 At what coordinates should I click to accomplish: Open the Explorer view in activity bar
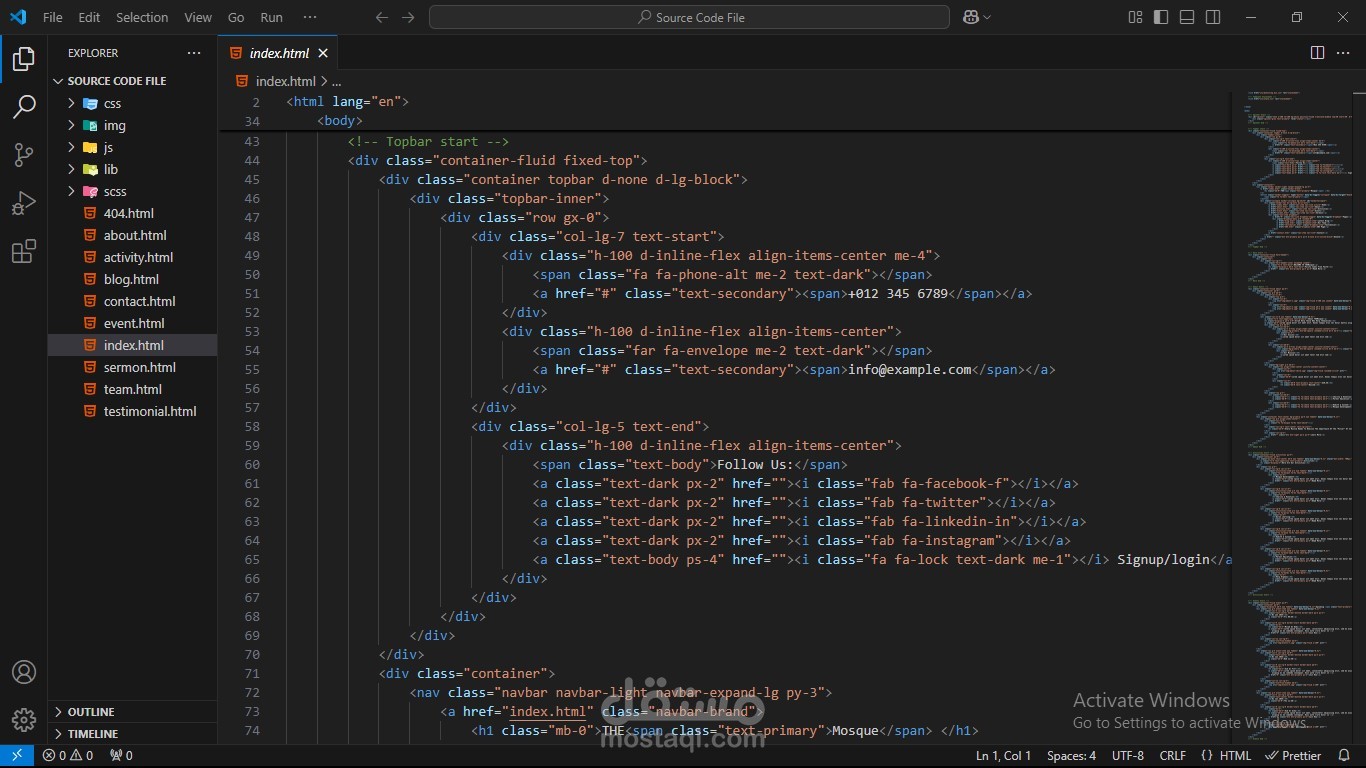coord(24,59)
